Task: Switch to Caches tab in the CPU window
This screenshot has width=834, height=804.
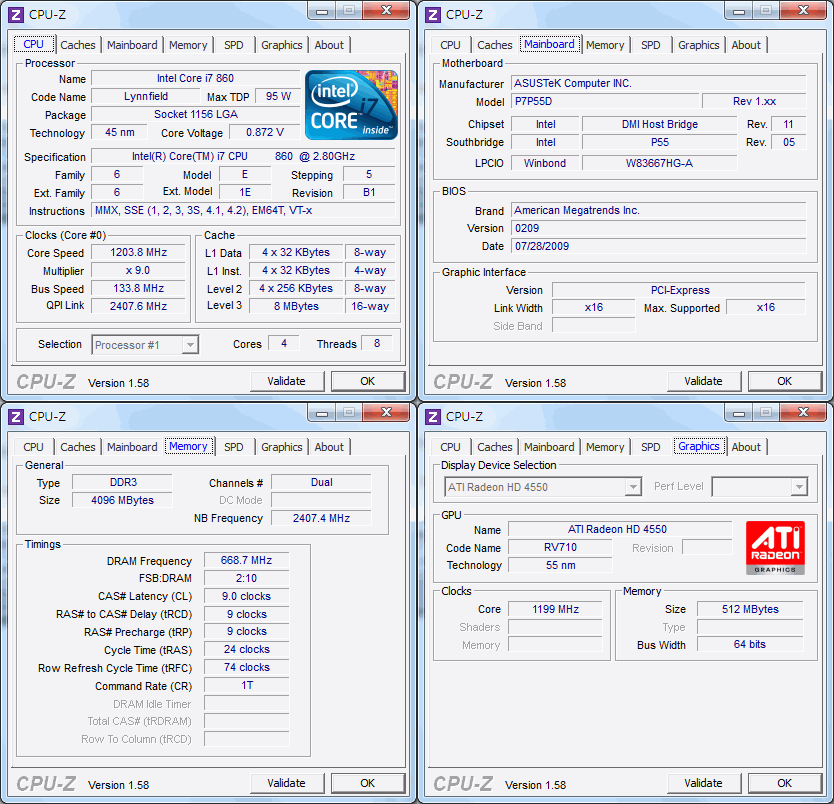Action: click(x=78, y=45)
